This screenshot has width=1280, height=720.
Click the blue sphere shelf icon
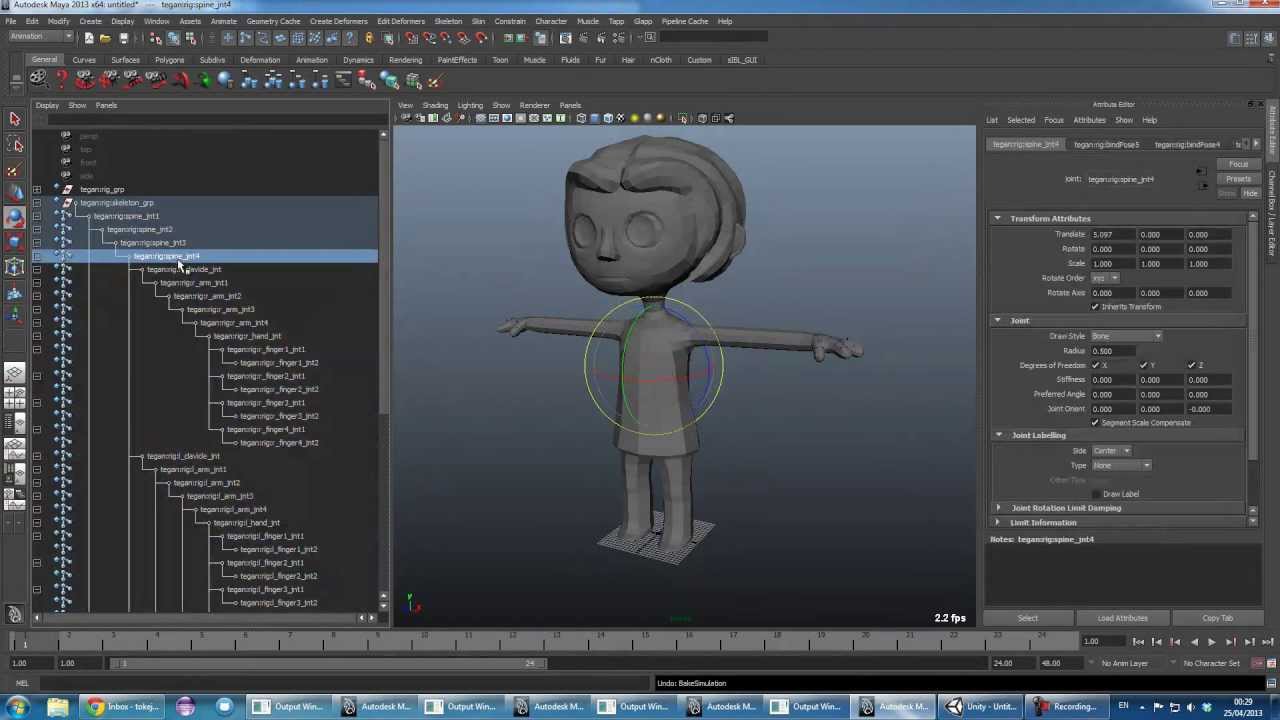click(x=225, y=80)
